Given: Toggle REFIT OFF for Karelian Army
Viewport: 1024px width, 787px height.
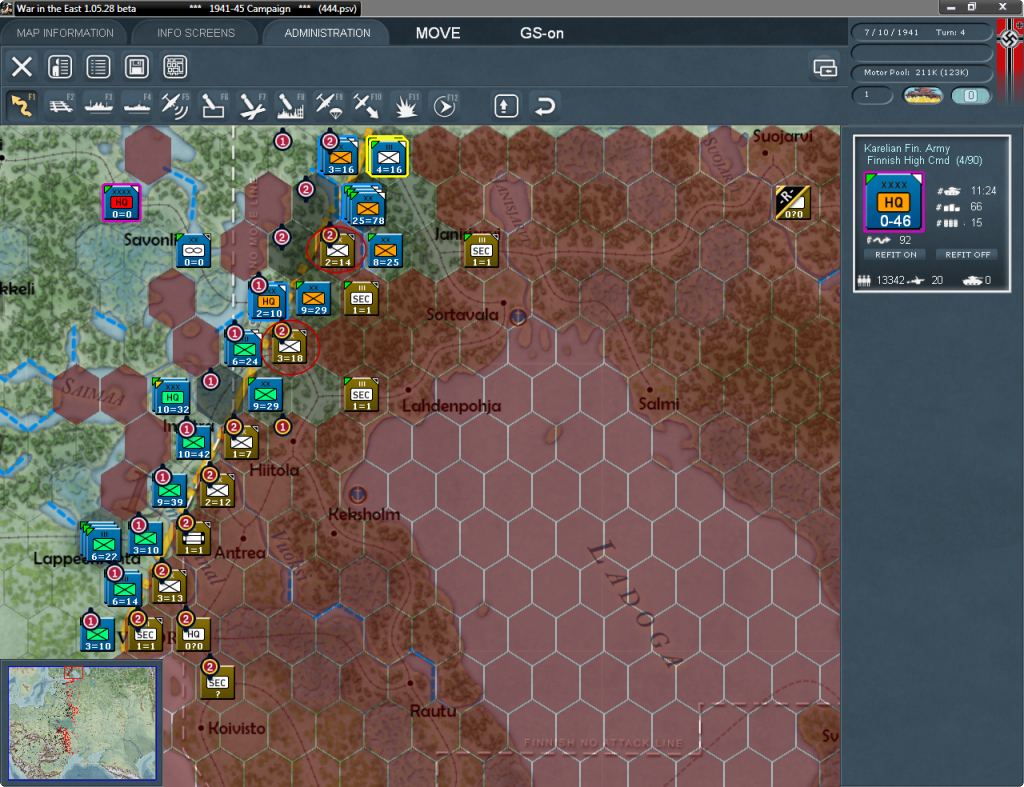Looking at the screenshot, I should click(x=967, y=255).
